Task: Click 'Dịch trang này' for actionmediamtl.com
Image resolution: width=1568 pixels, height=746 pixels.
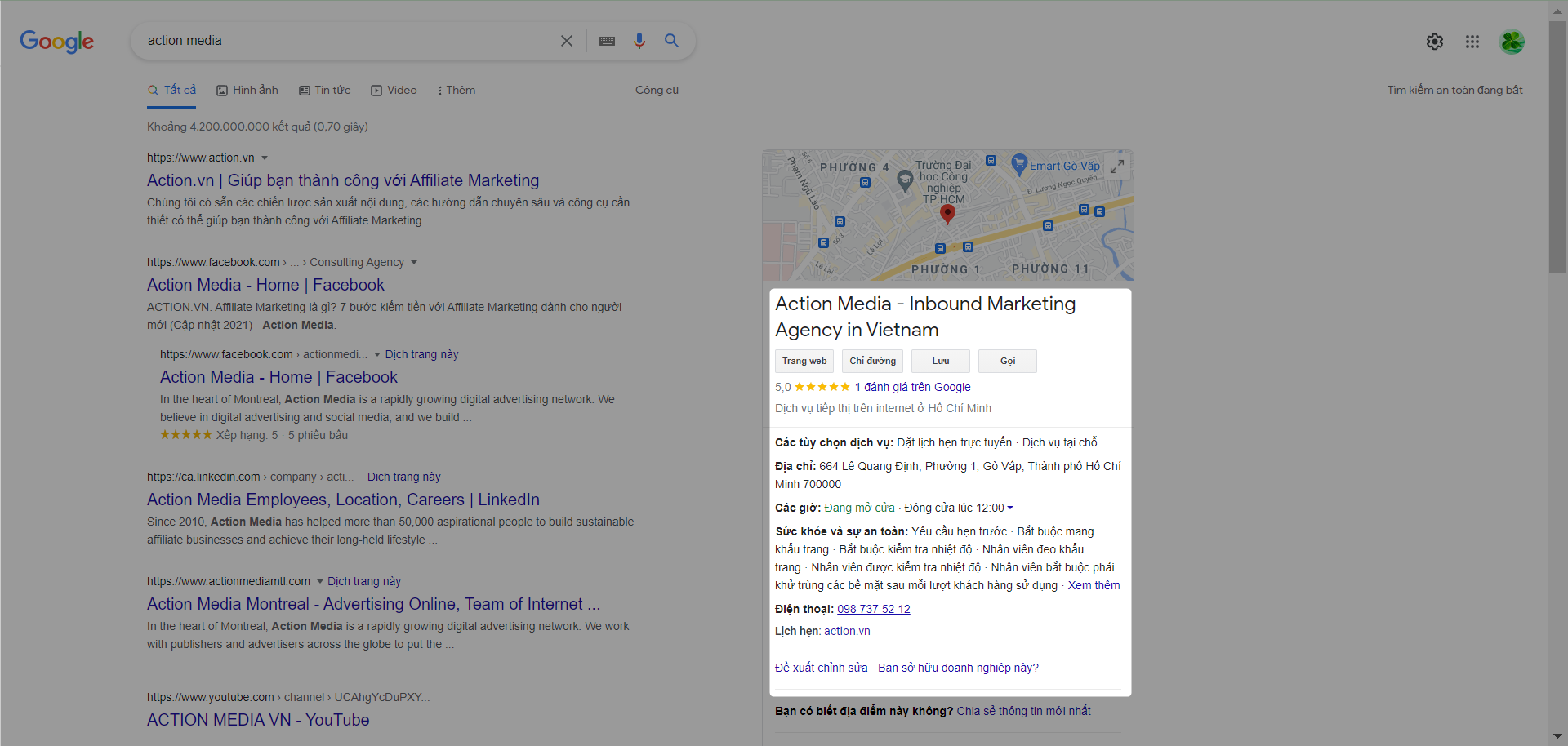Action: point(364,581)
